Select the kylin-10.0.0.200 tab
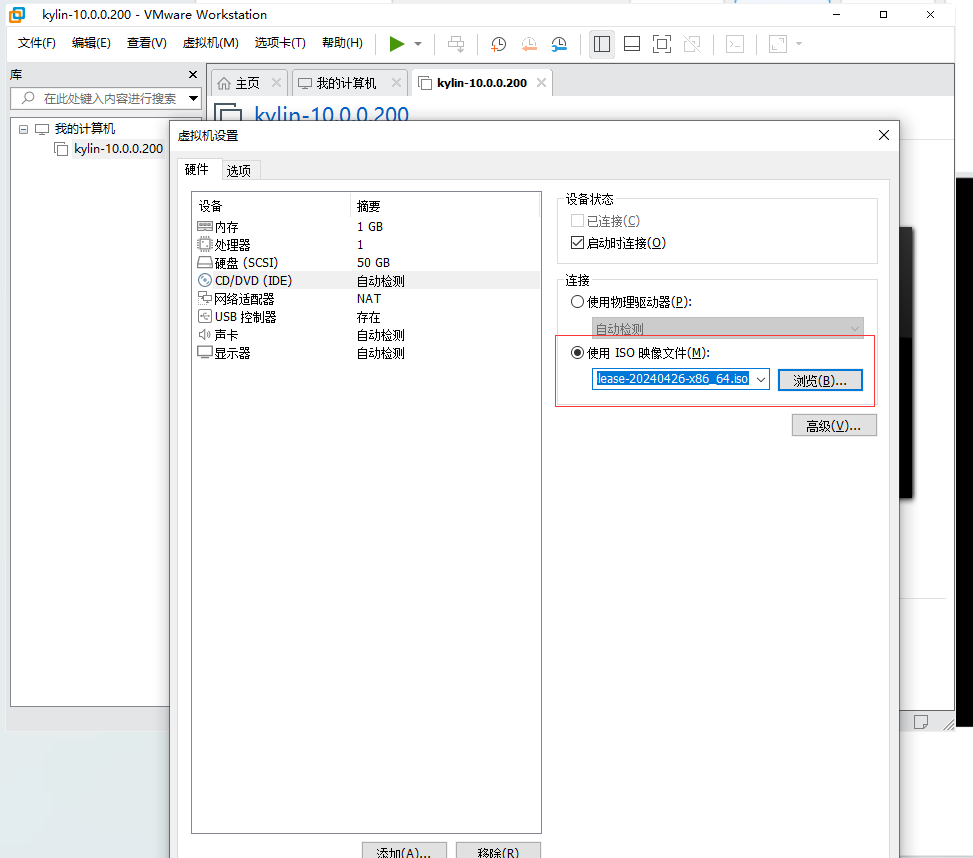Image resolution: width=973 pixels, height=858 pixels. click(482, 83)
